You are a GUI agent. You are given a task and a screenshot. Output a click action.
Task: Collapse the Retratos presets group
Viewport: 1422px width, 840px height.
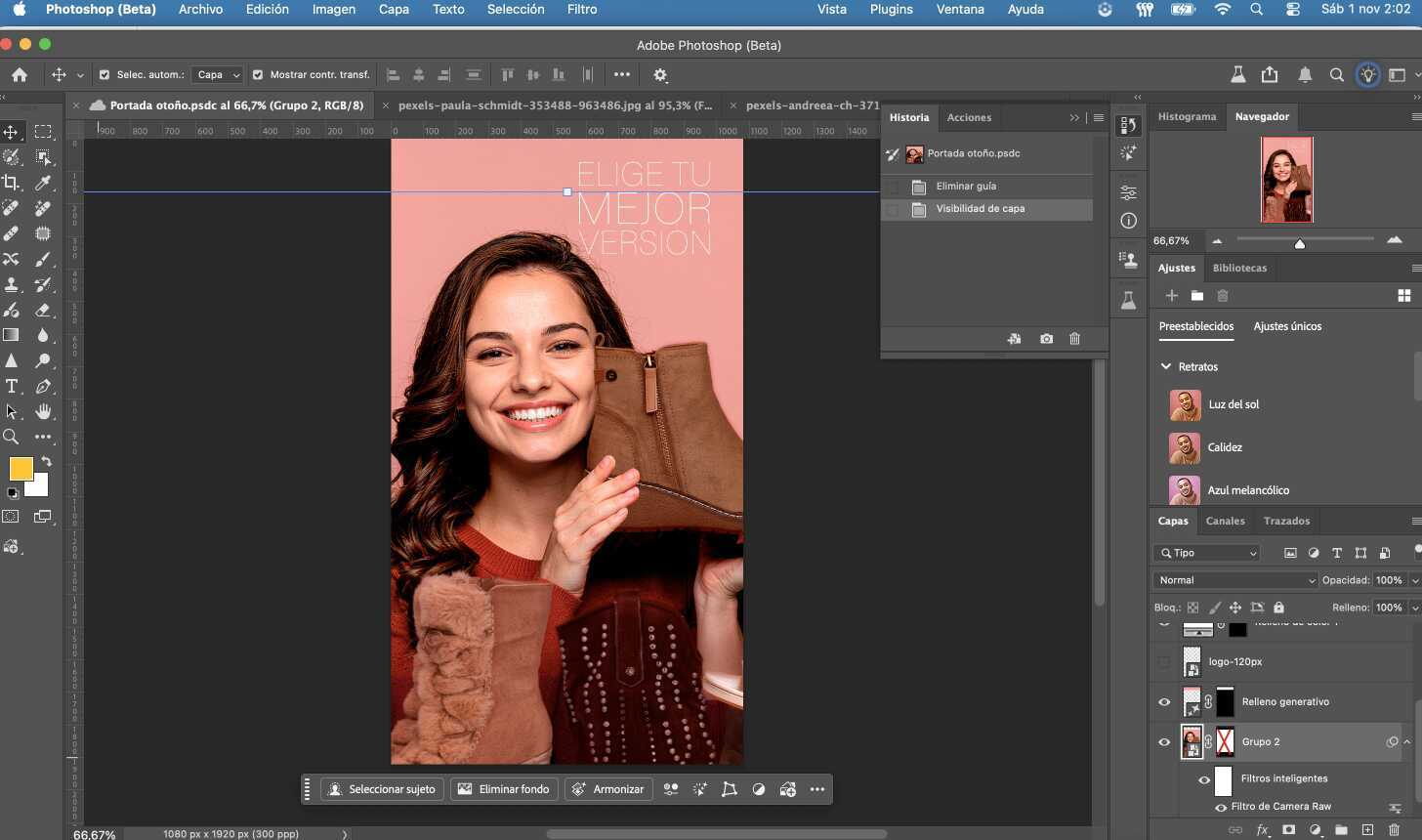coord(1166,366)
